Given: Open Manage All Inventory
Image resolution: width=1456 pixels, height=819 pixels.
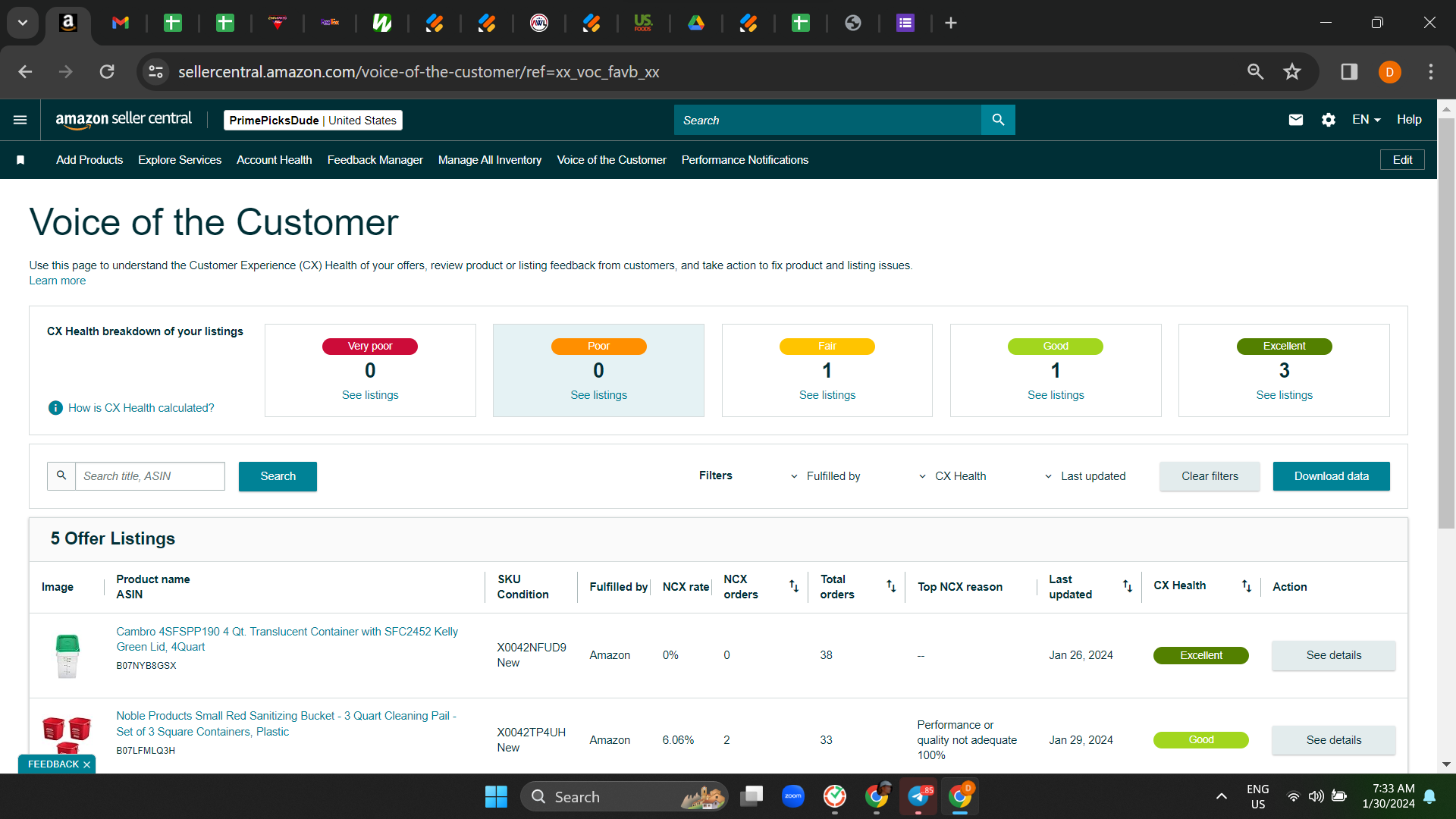Looking at the screenshot, I should click(x=490, y=160).
